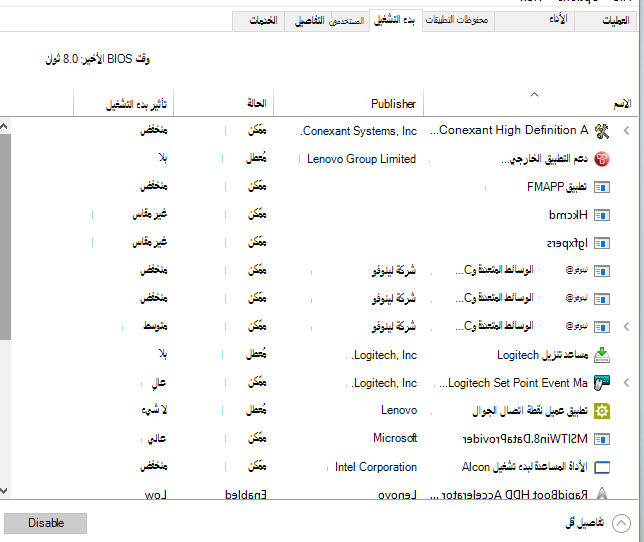
Task: Click ممكن status in تطبيق FMAPP row
Action: [x=257, y=186]
